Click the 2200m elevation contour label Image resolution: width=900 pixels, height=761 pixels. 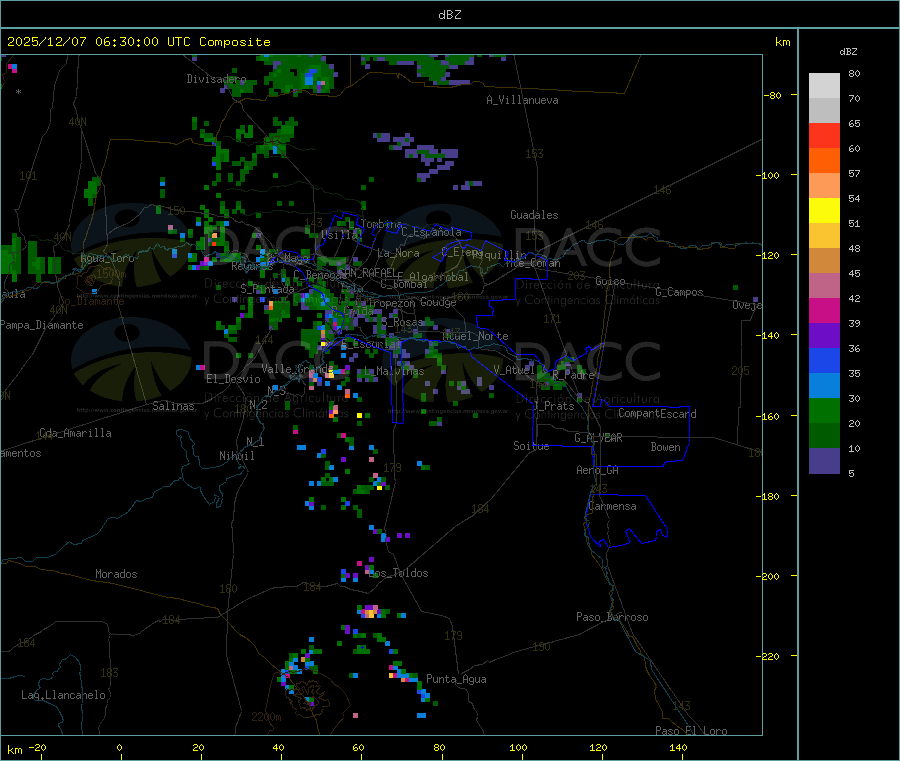(266, 717)
